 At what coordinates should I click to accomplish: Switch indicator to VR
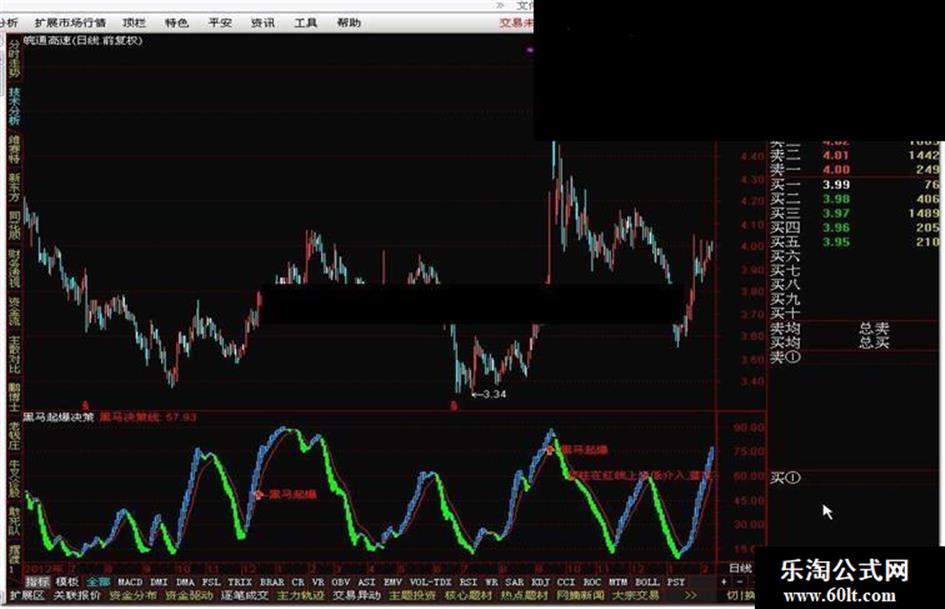318,582
